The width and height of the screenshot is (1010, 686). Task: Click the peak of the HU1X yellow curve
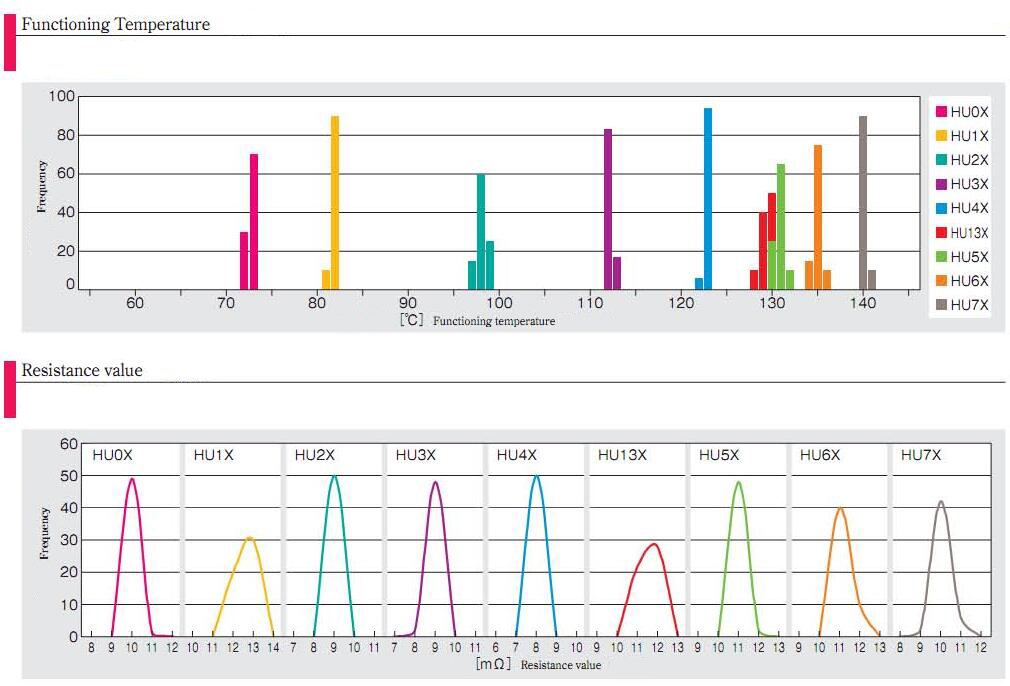coord(250,538)
